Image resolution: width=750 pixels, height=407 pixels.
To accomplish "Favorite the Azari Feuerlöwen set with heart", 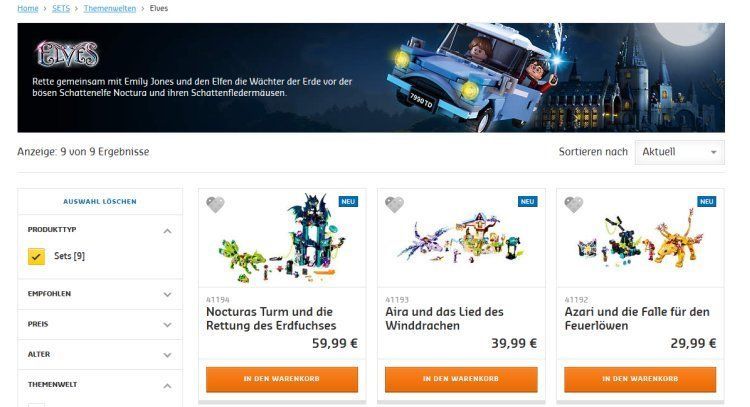I will pyautogui.click(x=574, y=204).
